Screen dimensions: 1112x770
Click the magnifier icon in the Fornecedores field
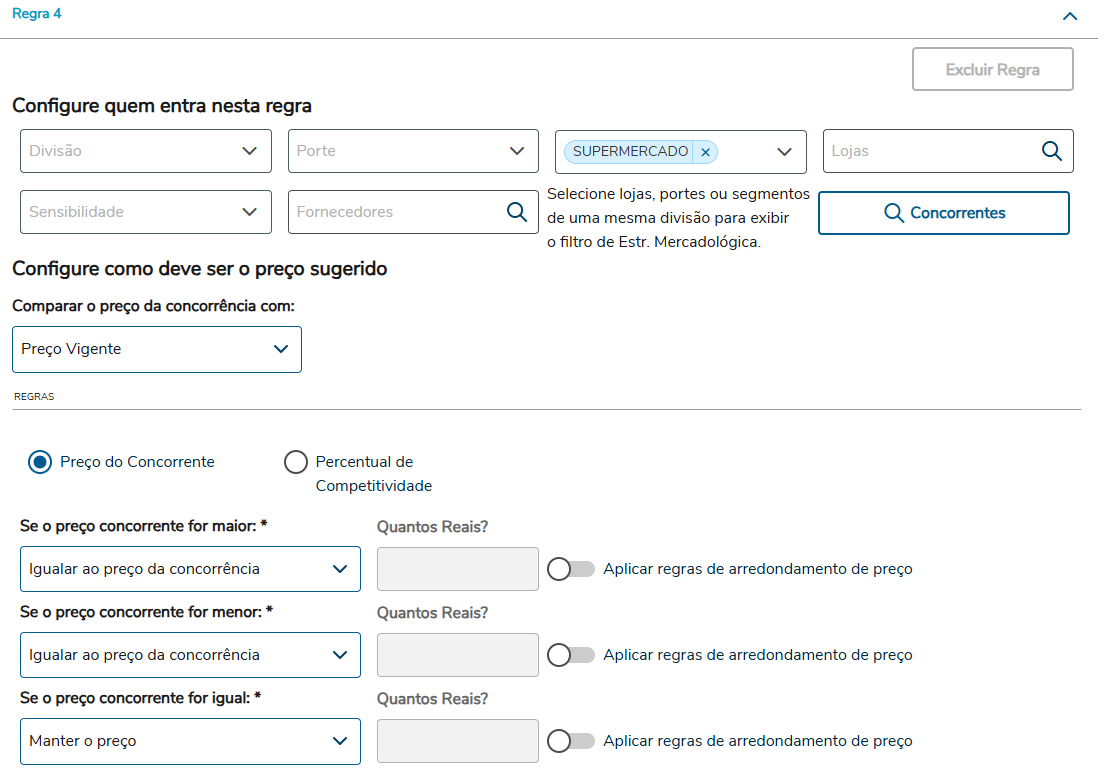[516, 212]
